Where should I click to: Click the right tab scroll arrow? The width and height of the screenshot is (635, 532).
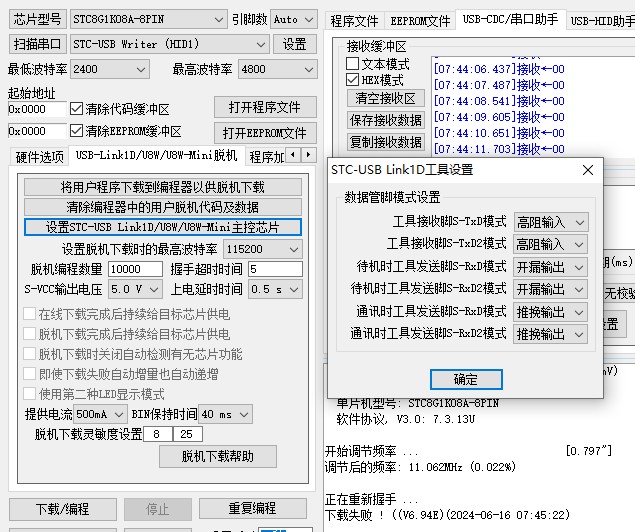coord(308,155)
